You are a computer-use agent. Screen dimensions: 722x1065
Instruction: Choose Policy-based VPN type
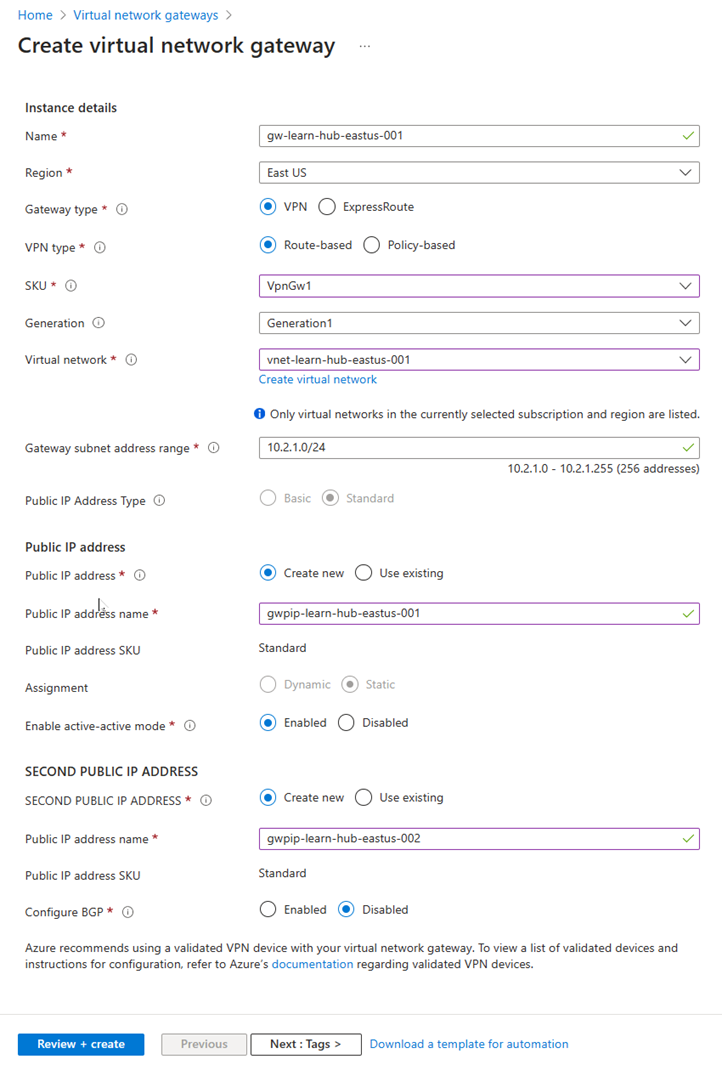click(372, 245)
